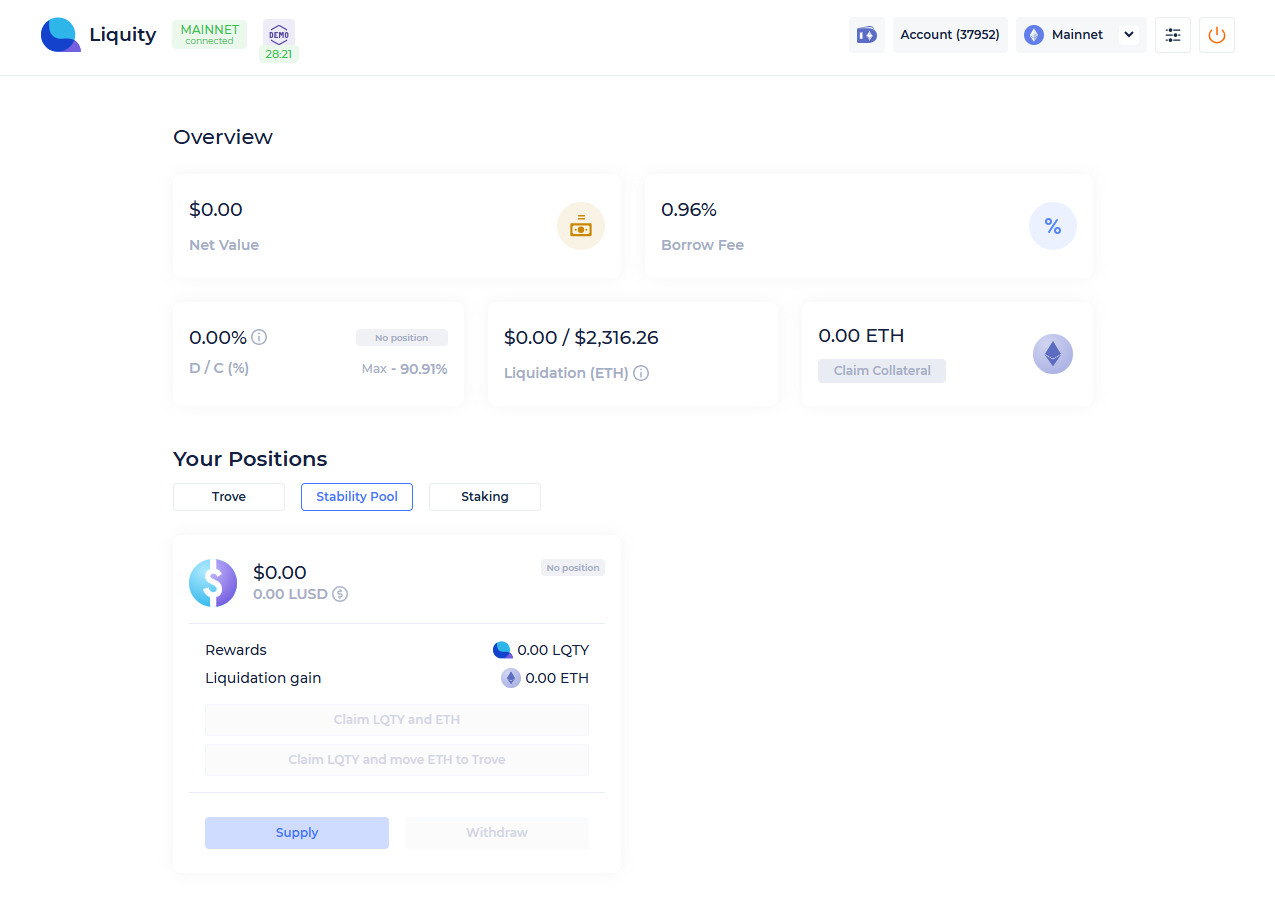Click the MAINNET connected status badge
The width and height of the screenshot is (1275, 909).
click(209, 35)
